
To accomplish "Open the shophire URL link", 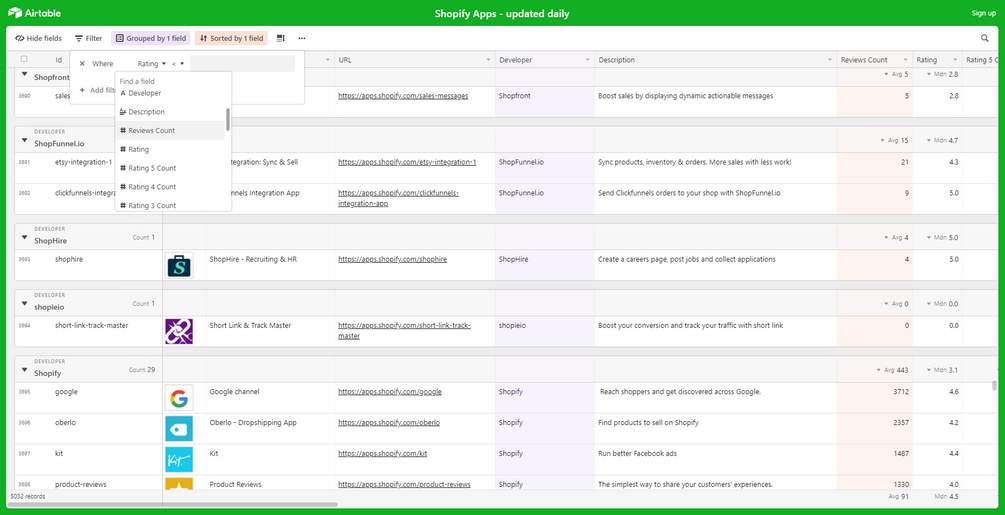I will (x=392, y=259).
